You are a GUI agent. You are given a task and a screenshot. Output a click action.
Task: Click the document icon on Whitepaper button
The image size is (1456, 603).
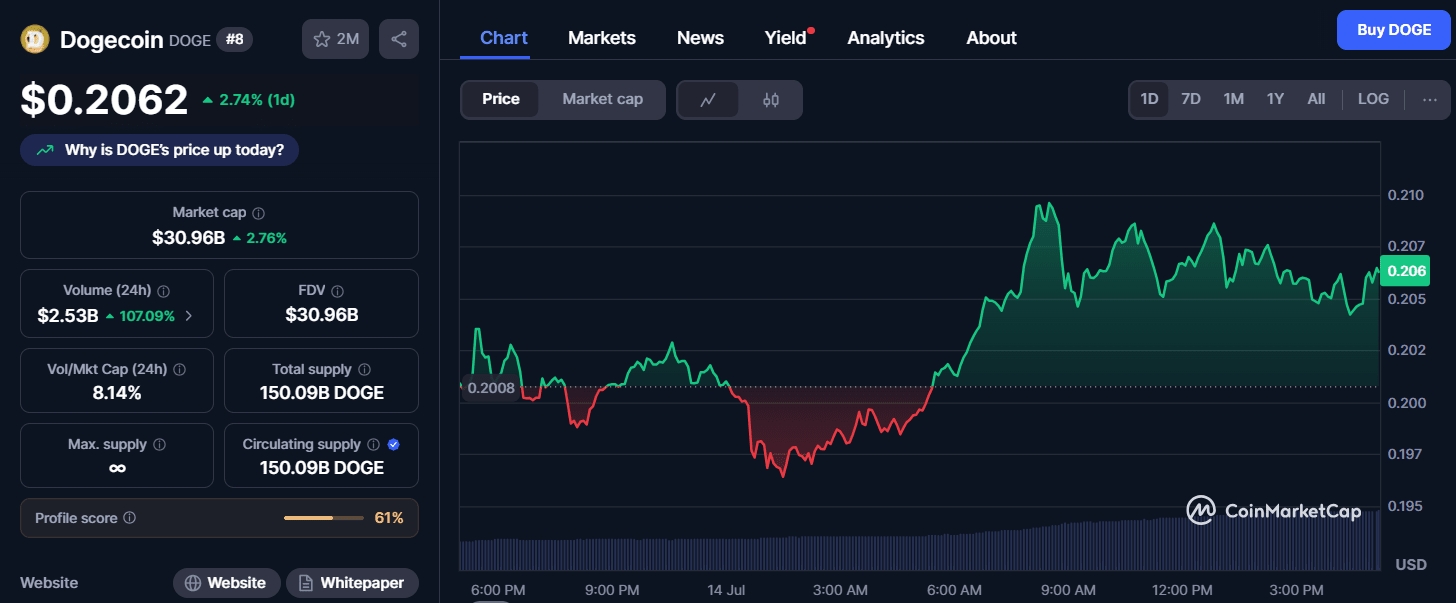[x=305, y=583]
